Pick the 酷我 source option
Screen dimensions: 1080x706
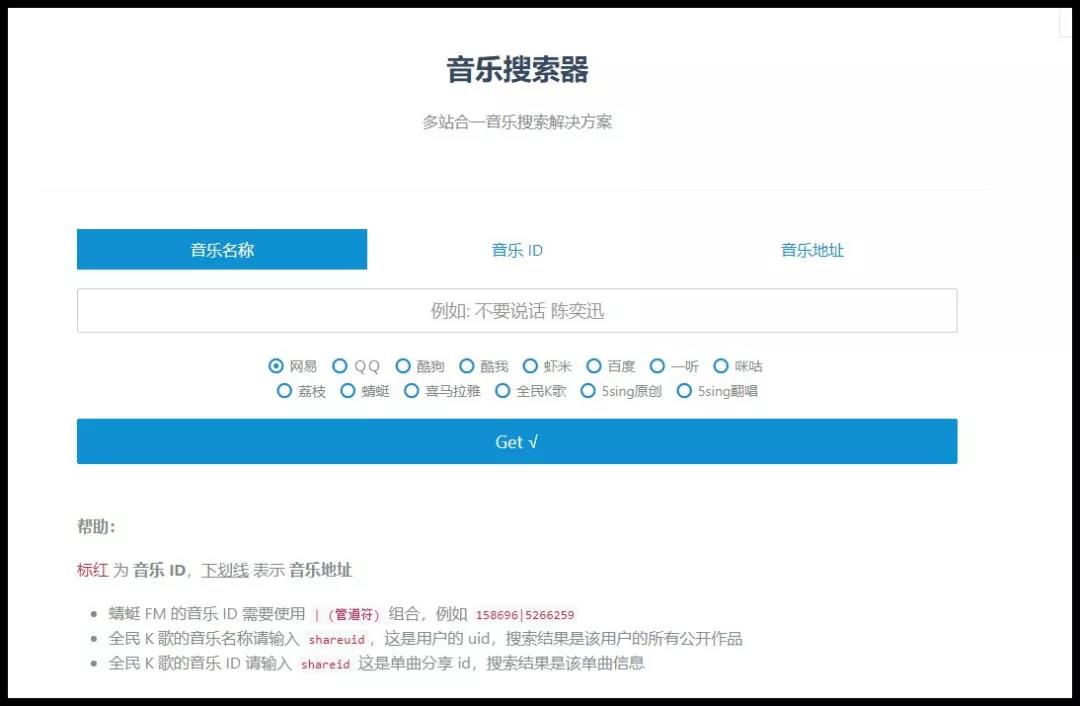coord(466,366)
